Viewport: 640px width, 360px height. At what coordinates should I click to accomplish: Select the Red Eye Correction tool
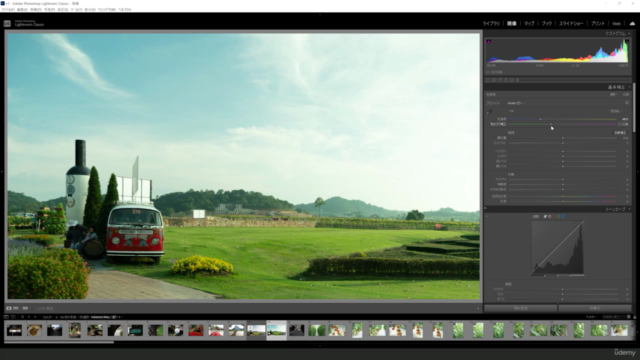500,80
